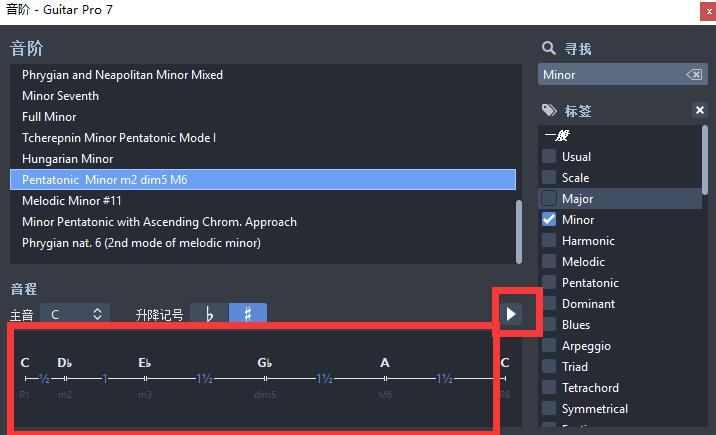Clear the Minor search text
Viewport: 716px width, 435px height.
tap(693, 75)
